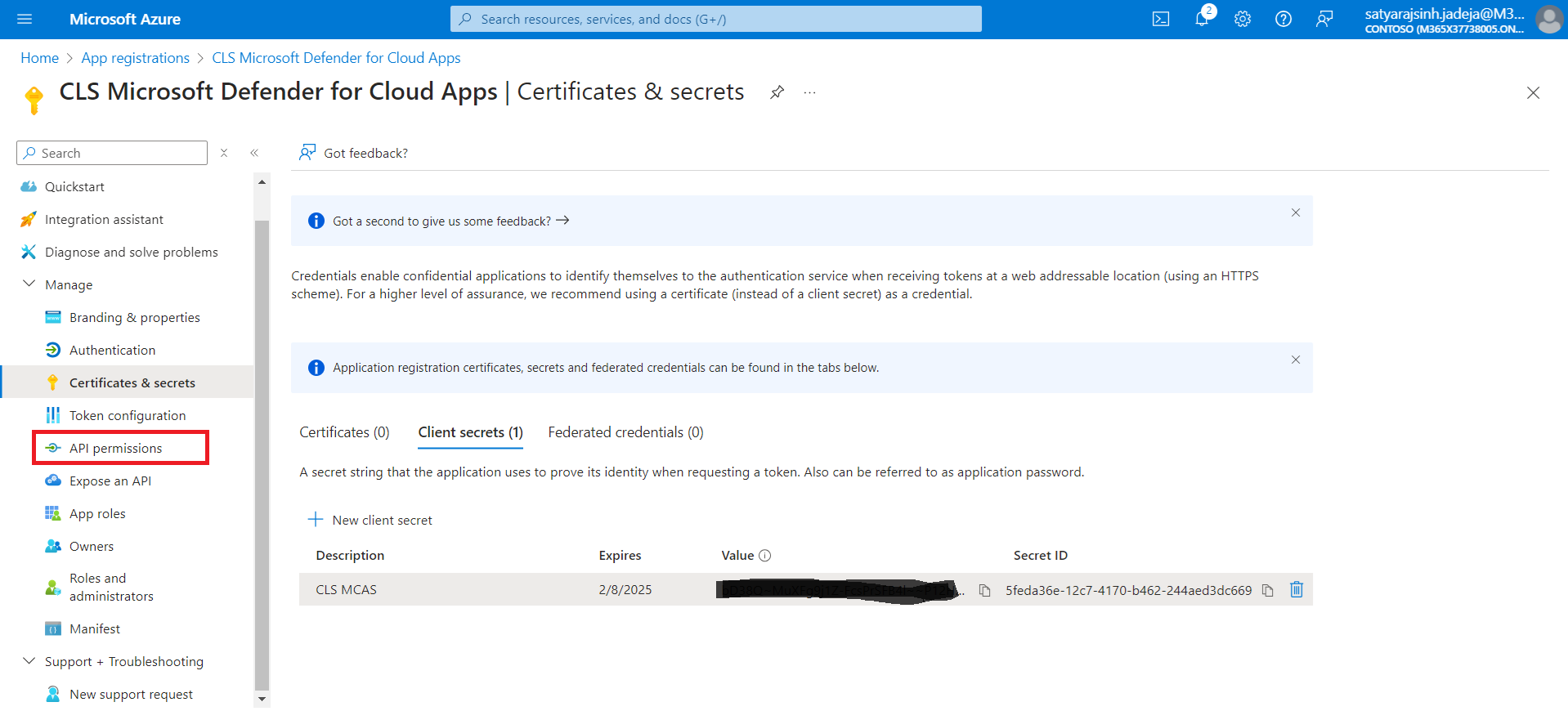
Task: Go to Home breadcrumb
Action: [x=39, y=58]
